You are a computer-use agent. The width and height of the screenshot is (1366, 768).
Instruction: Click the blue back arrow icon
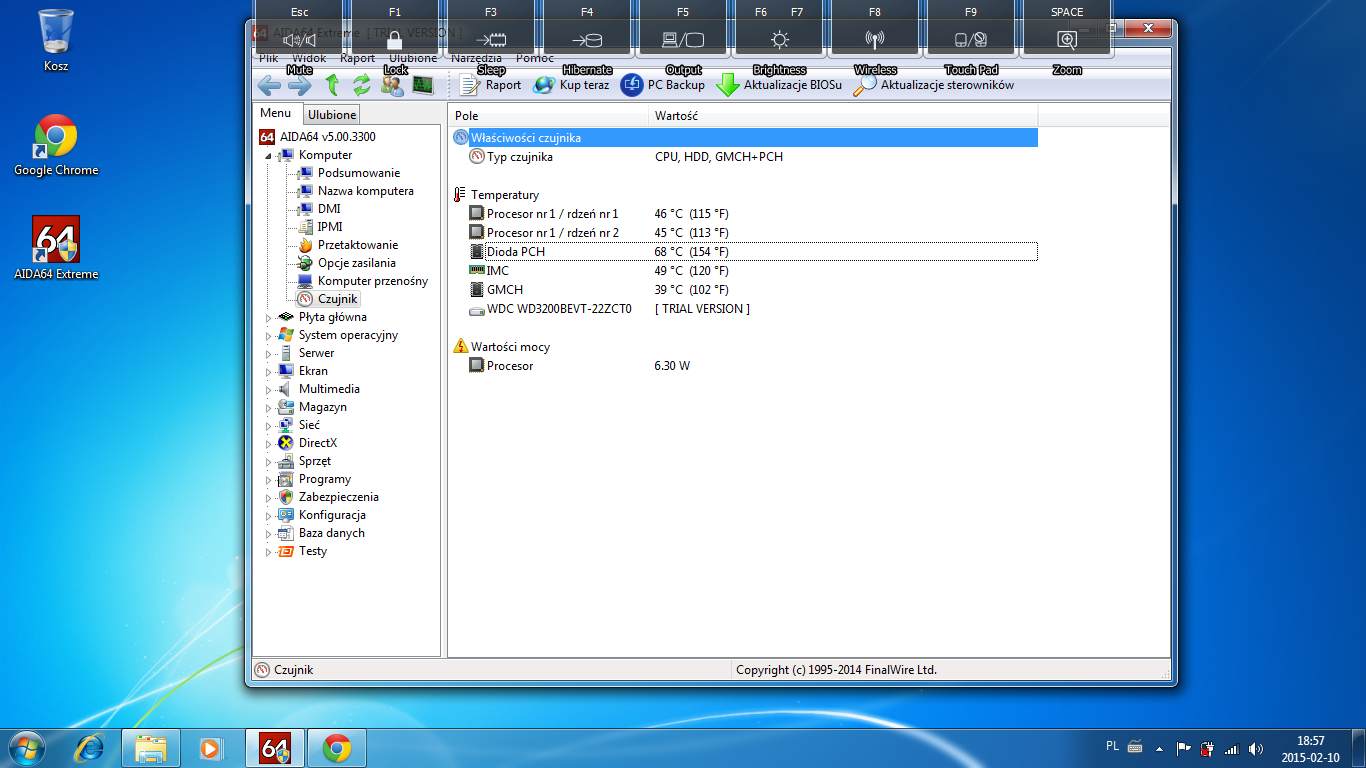(x=269, y=85)
